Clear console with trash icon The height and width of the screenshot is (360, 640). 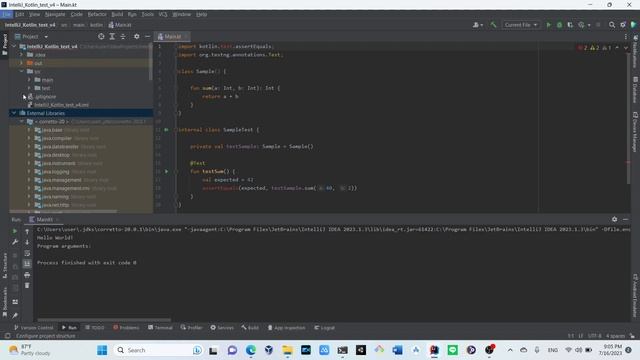(x=27, y=286)
